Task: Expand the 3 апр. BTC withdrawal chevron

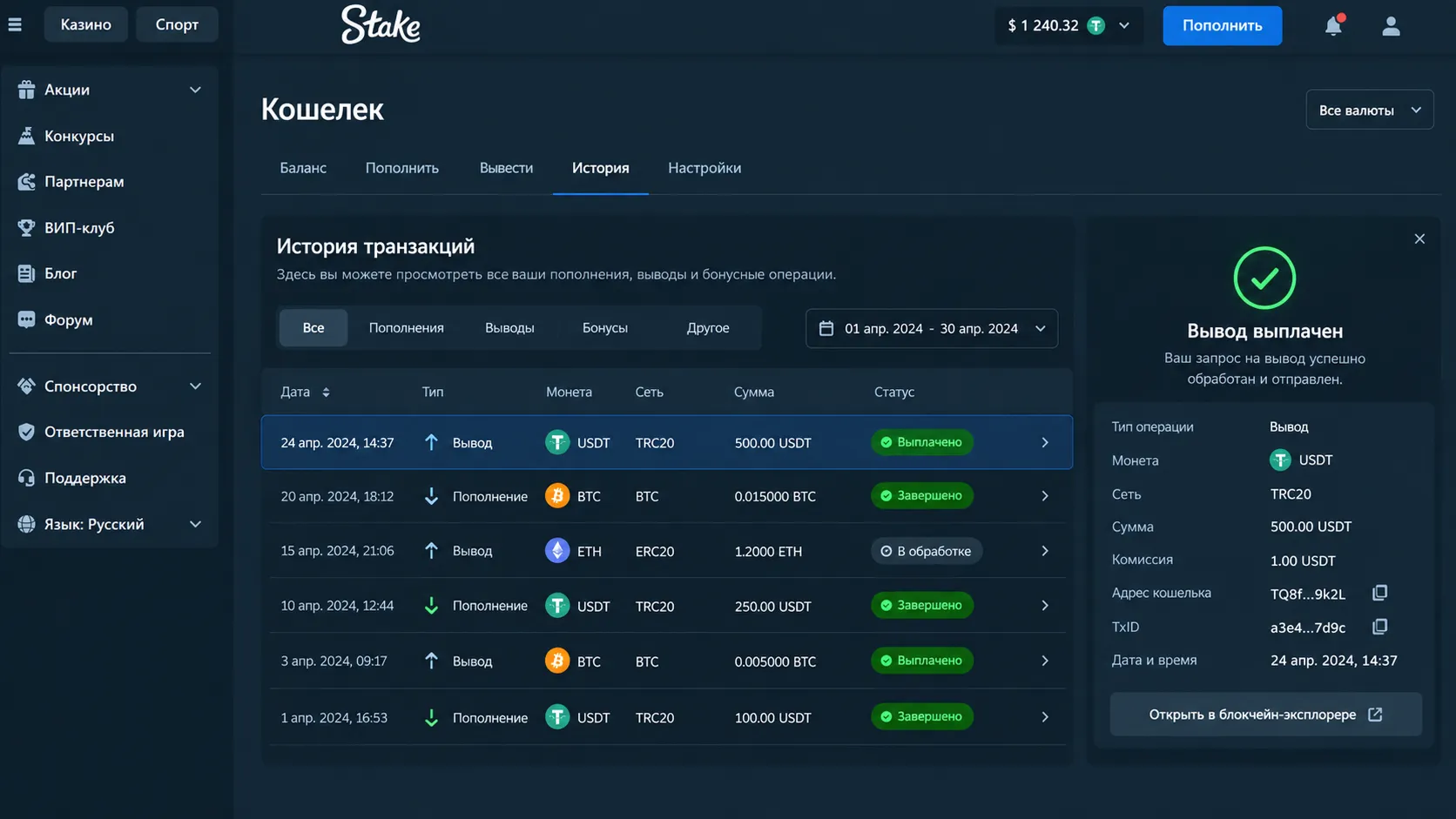Action: 1045,661
